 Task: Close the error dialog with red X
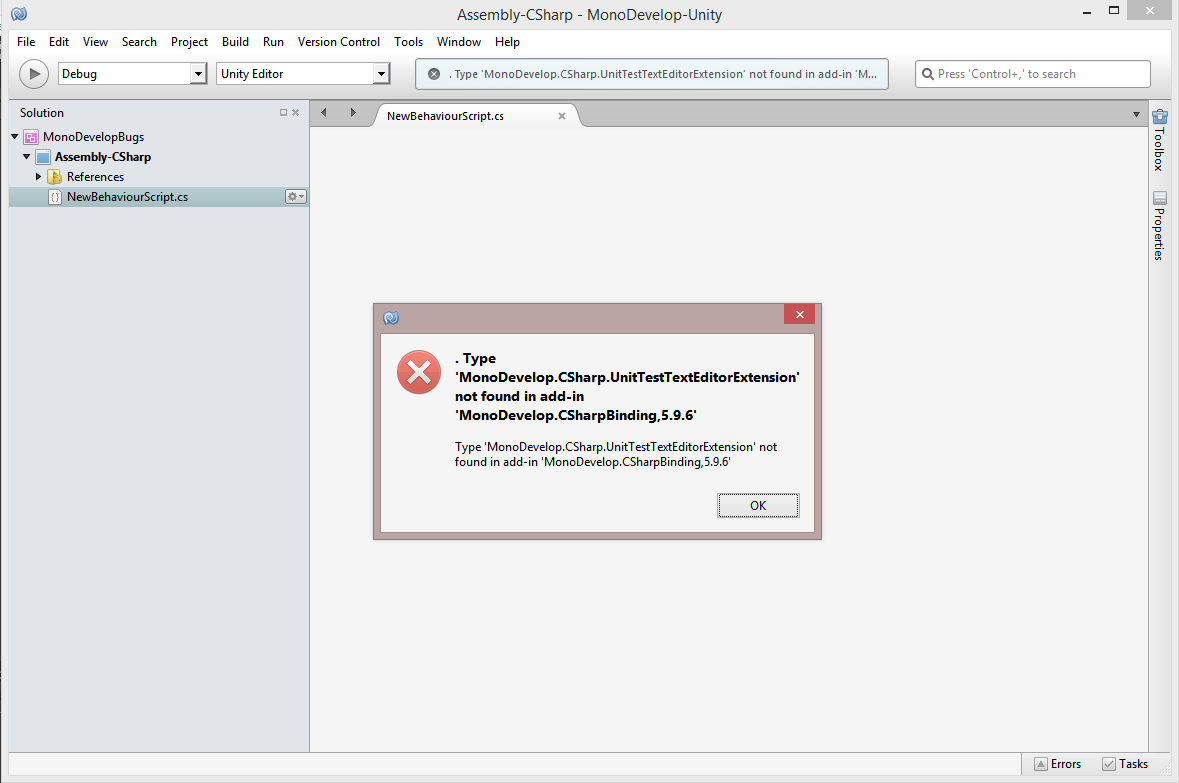tap(799, 314)
